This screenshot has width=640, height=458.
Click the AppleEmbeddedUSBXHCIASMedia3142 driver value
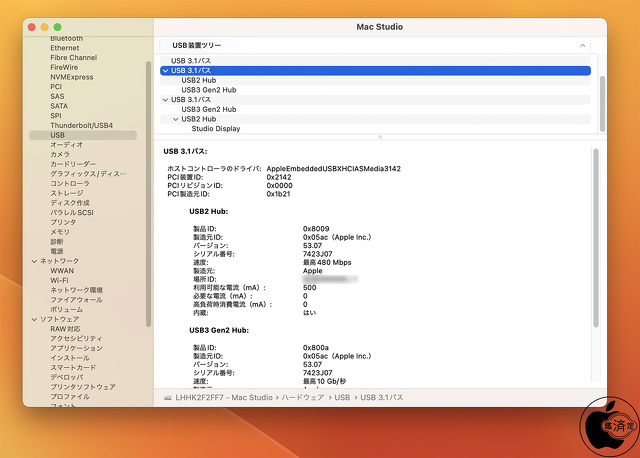point(333,169)
